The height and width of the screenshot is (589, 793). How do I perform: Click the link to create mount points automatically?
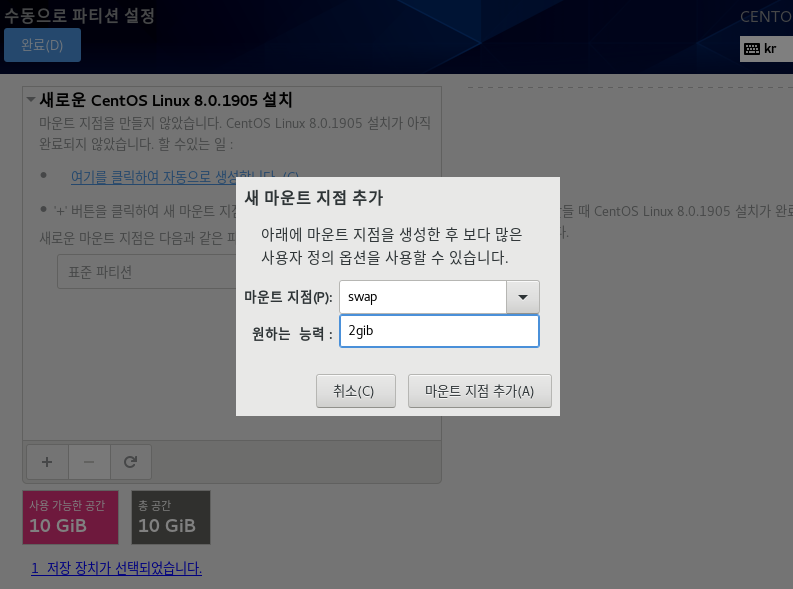184,176
